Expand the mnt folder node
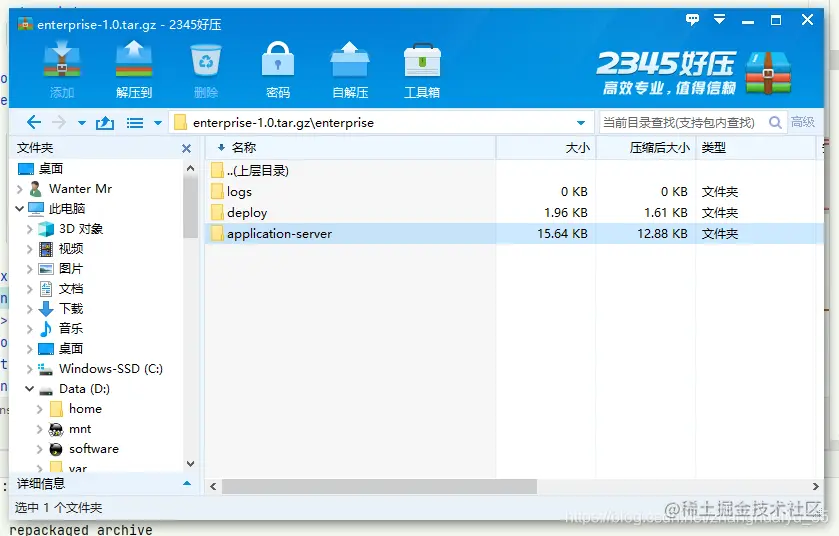This screenshot has height=536, width=839. tap(40, 429)
